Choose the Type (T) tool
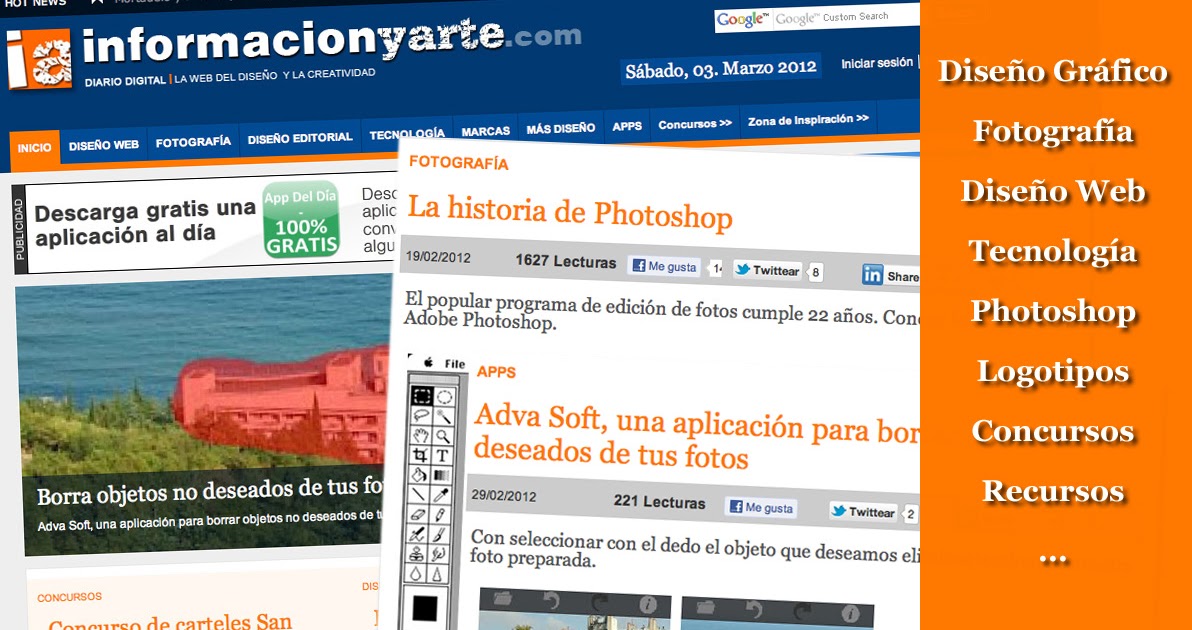 pos(444,454)
